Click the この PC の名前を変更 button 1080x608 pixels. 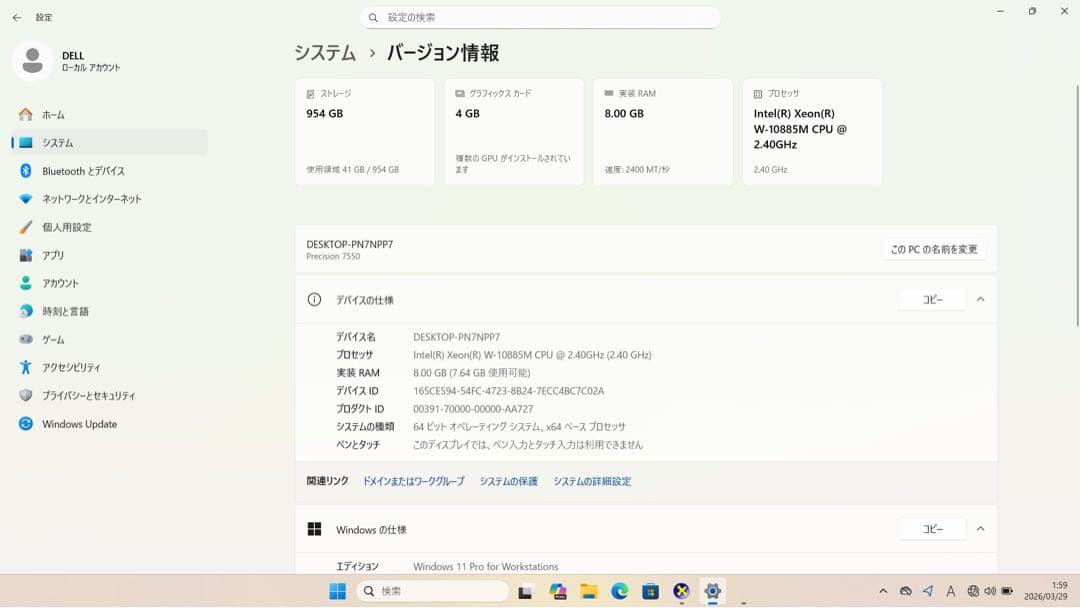(x=934, y=249)
